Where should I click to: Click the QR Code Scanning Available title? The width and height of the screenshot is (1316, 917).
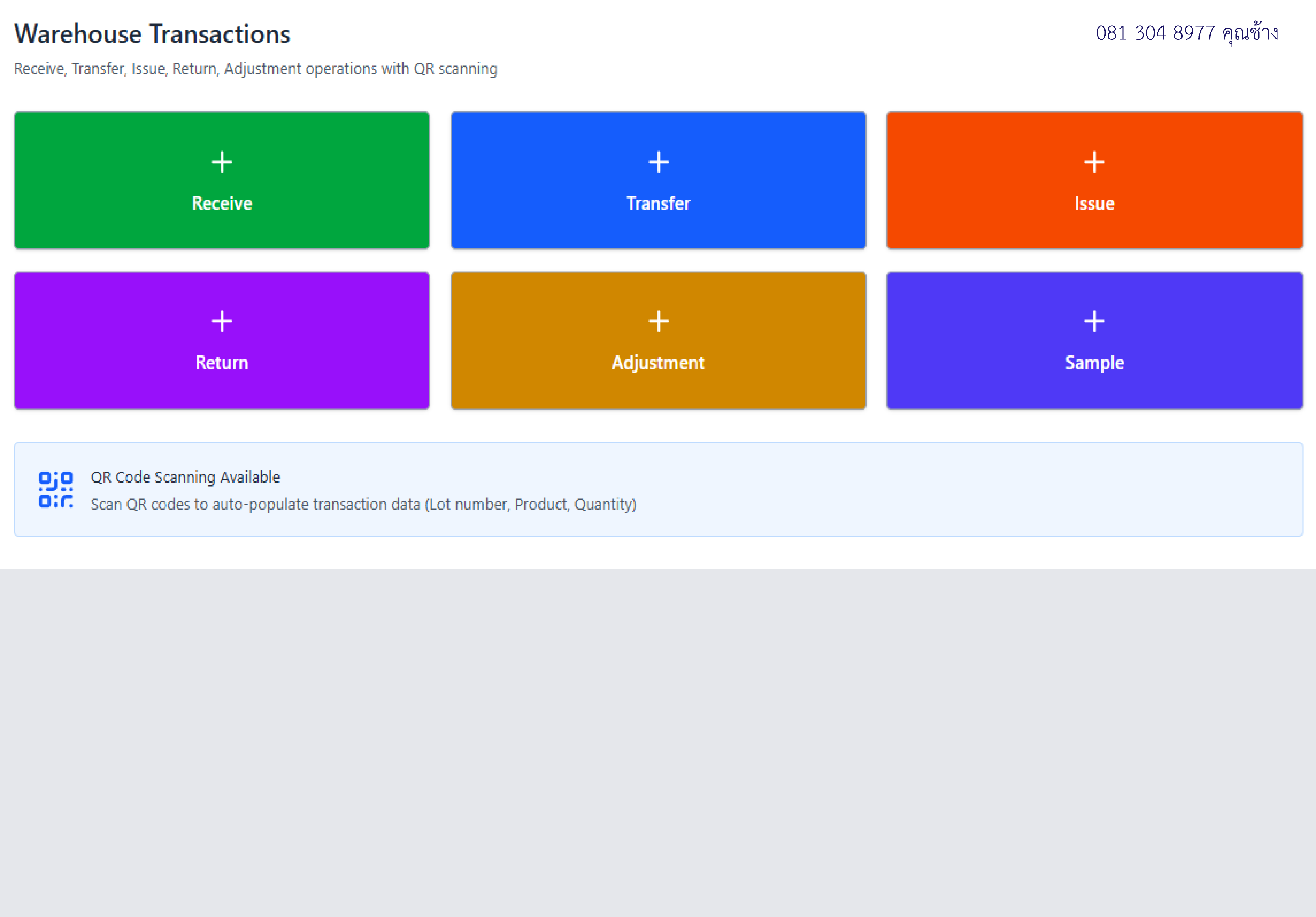tap(185, 477)
